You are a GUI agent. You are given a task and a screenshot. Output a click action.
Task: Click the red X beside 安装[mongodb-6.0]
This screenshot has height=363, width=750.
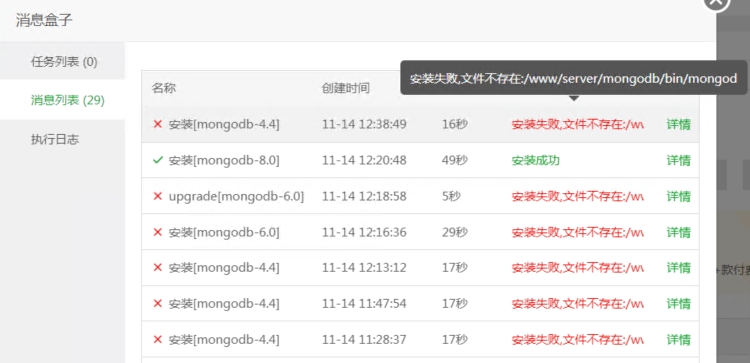pos(157,231)
